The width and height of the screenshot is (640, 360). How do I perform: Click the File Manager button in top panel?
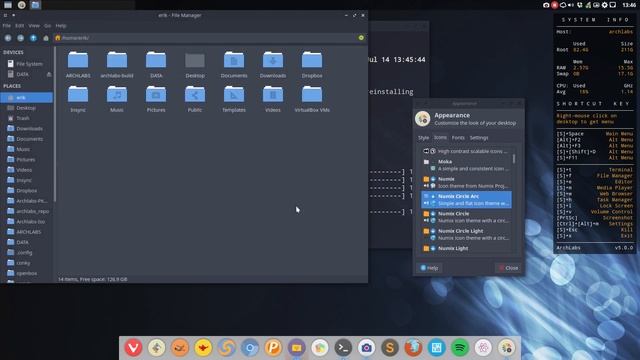tap(36, 5)
